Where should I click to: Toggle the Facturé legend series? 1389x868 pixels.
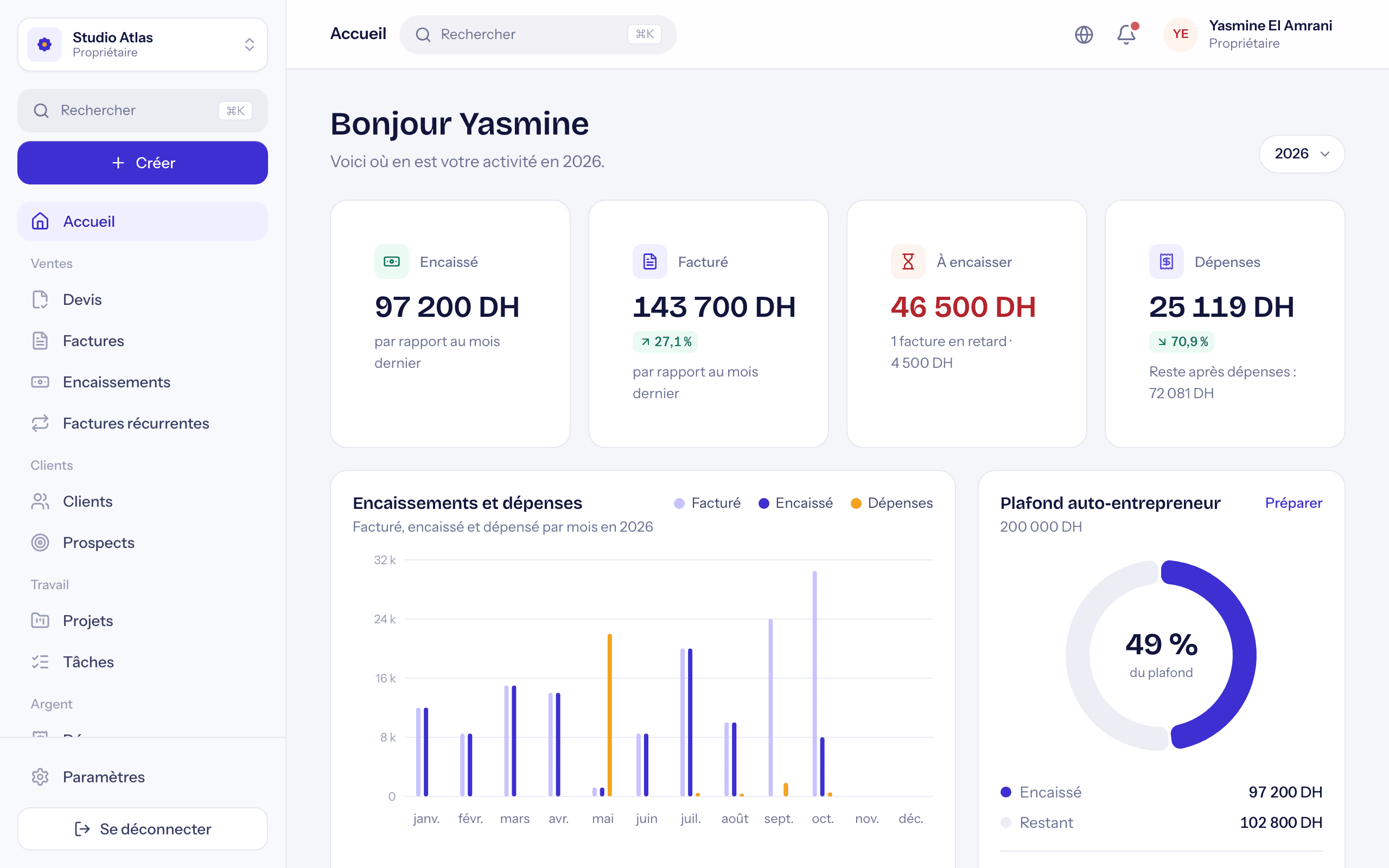pyautogui.click(x=707, y=503)
